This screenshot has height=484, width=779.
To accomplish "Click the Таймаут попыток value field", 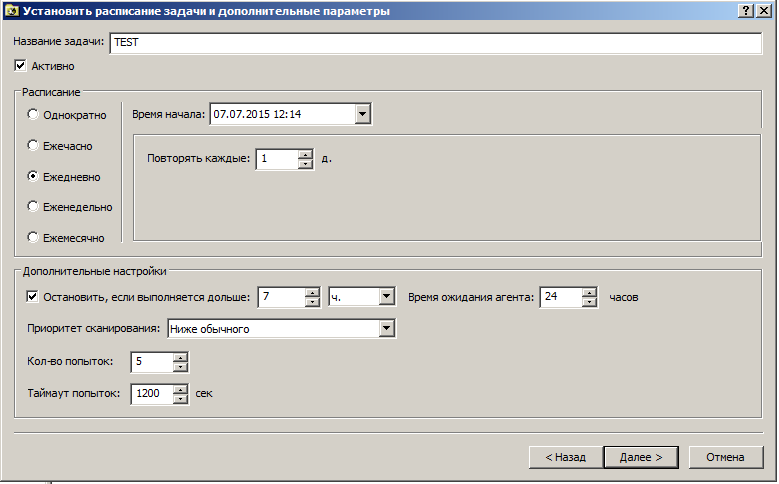I will pyautogui.click(x=152, y=394).
